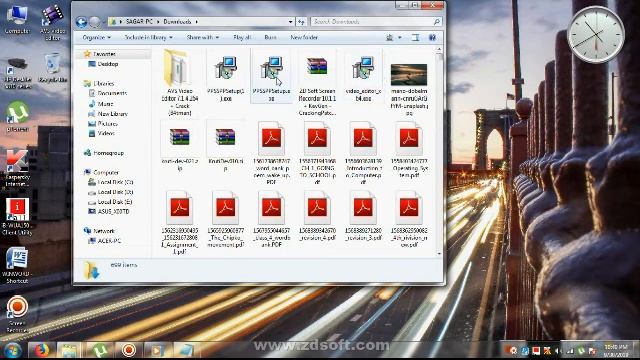Select the kruti-dev-001 zip archive
The width and height of the screenshot is (640, 360).
coord(180,147)
